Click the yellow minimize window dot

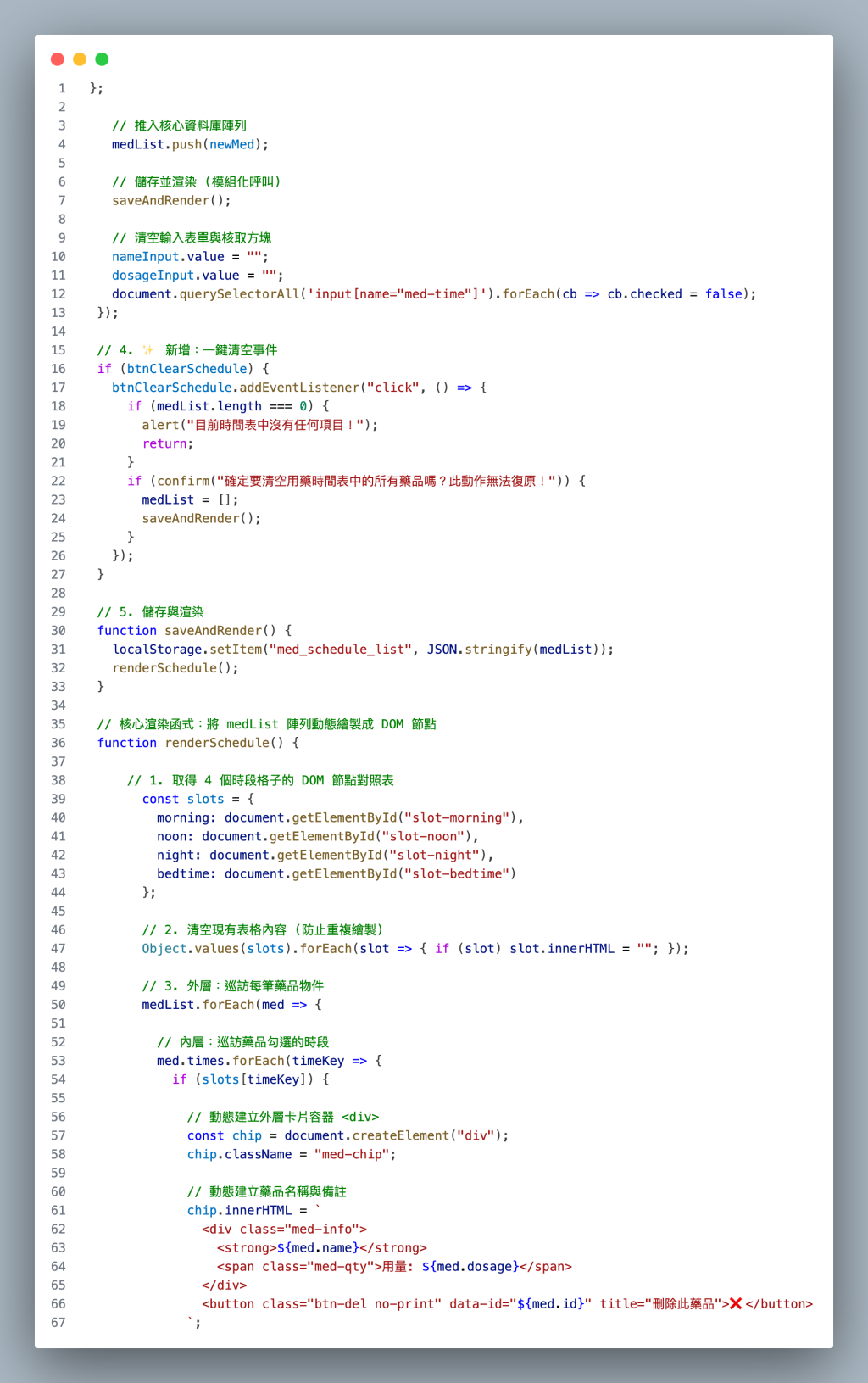pos(80,59)
